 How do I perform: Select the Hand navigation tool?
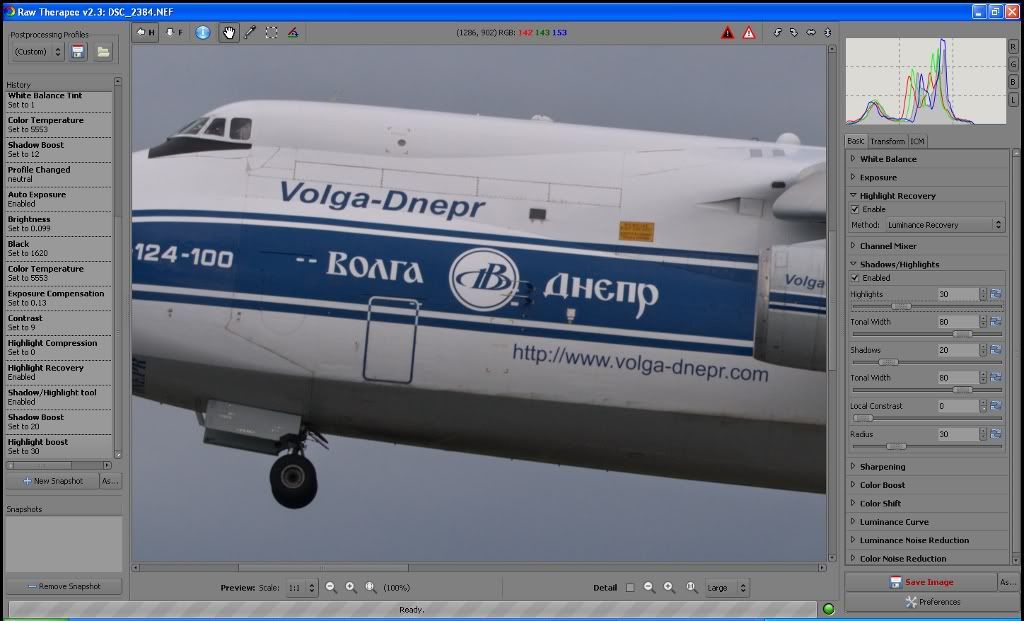229,33
